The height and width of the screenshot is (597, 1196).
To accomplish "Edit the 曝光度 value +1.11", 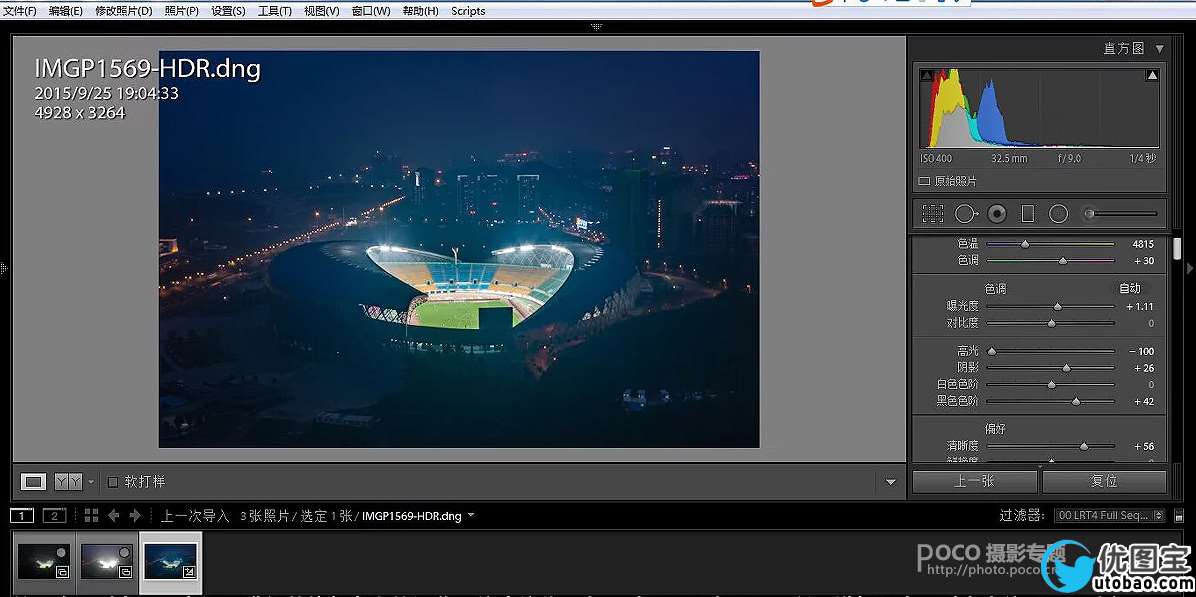I will click(x=1140, y=307).
